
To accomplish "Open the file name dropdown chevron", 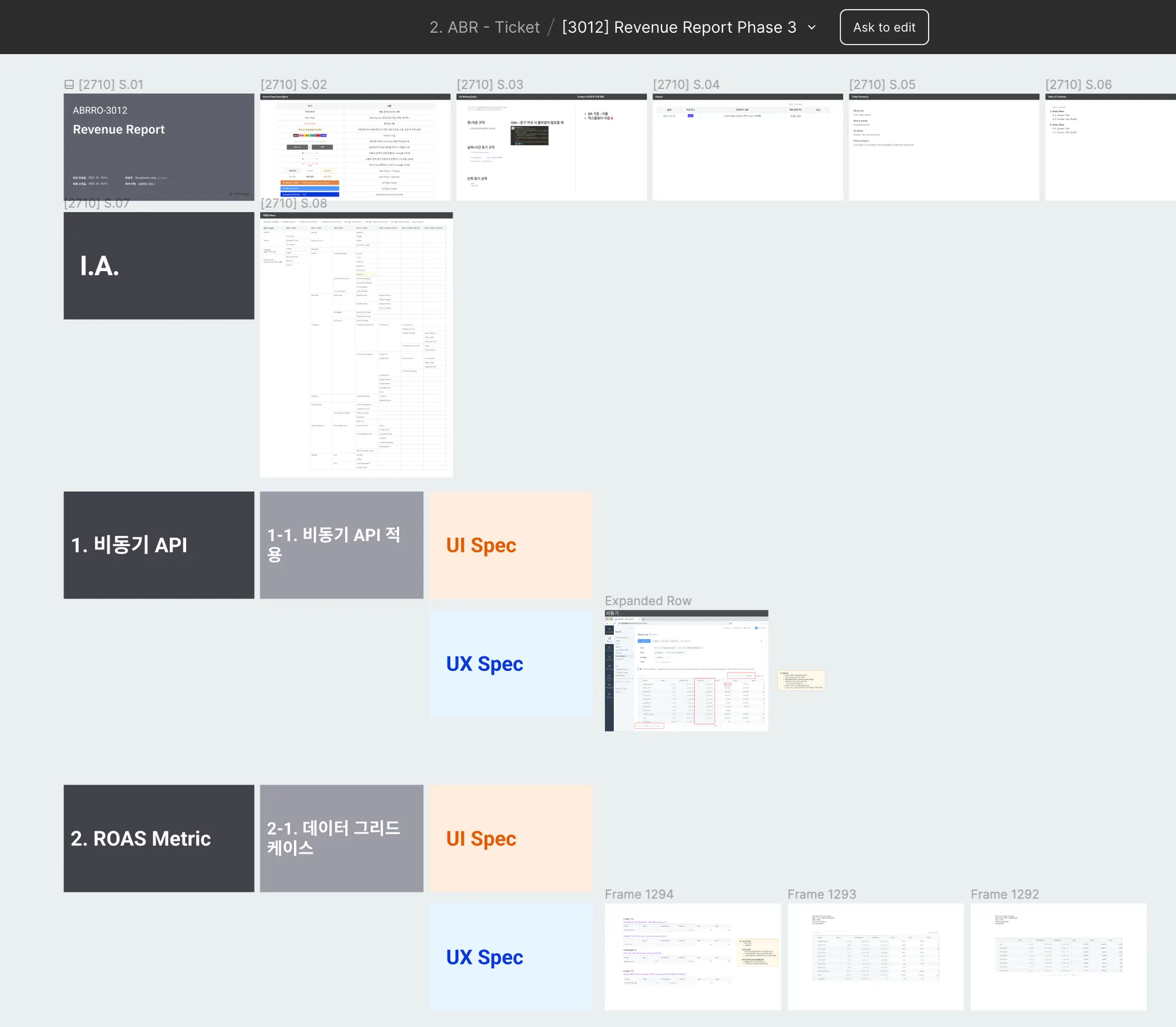I will [x=812, y=27].
